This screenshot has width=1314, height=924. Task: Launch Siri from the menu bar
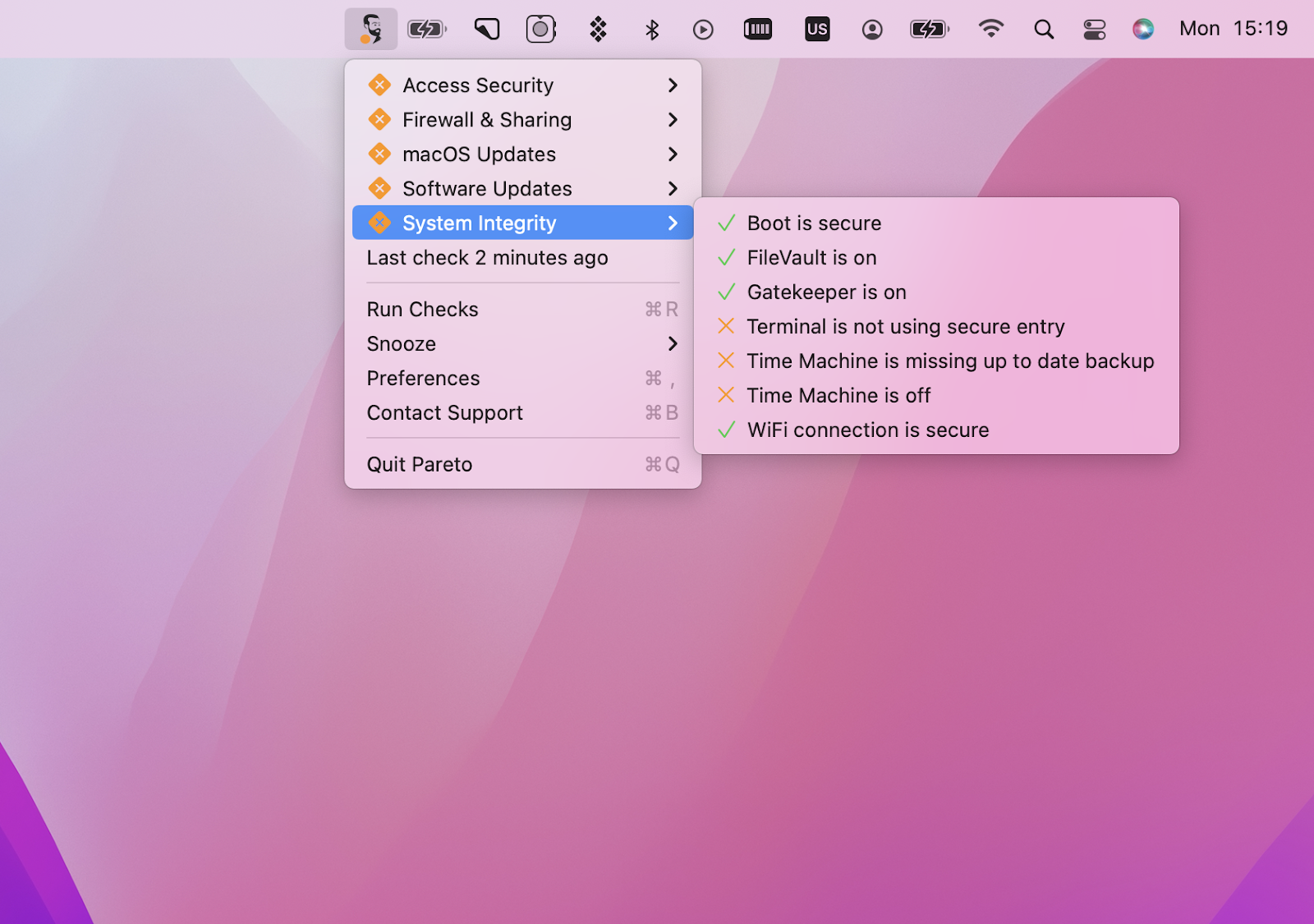click(x=1142, y=30)
